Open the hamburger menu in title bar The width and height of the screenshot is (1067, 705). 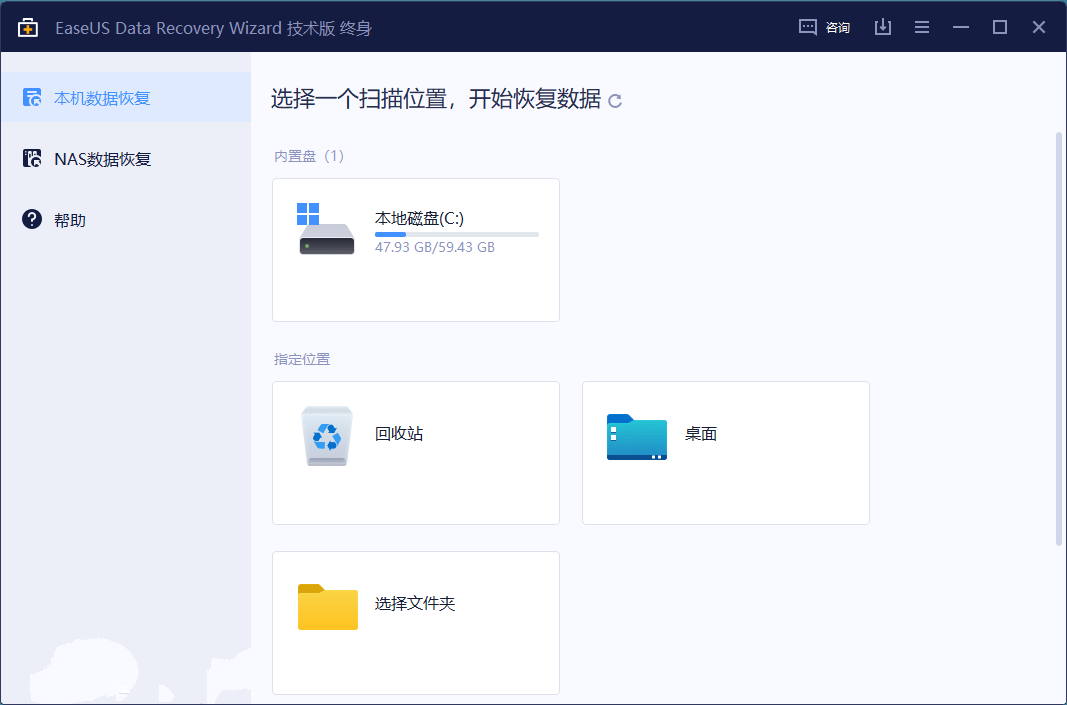click(922, 27)
